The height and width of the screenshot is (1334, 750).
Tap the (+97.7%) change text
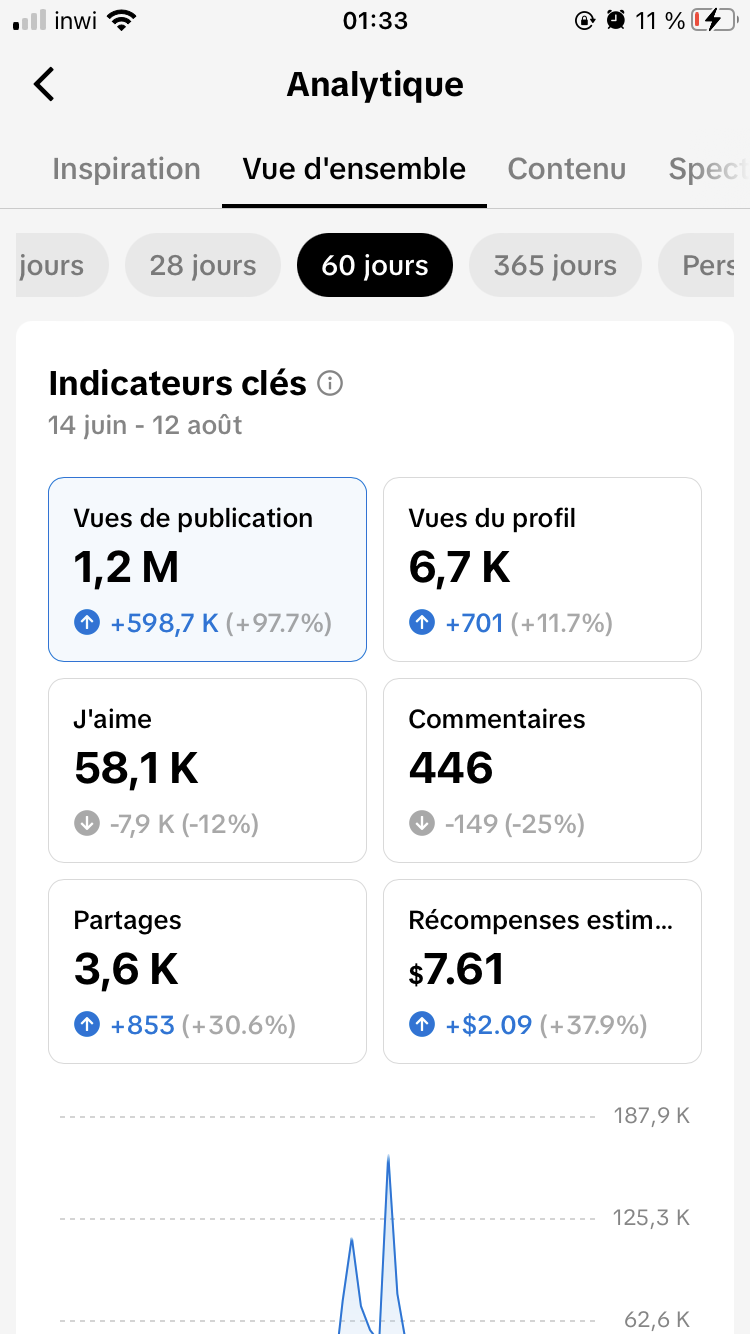(278, 623)
